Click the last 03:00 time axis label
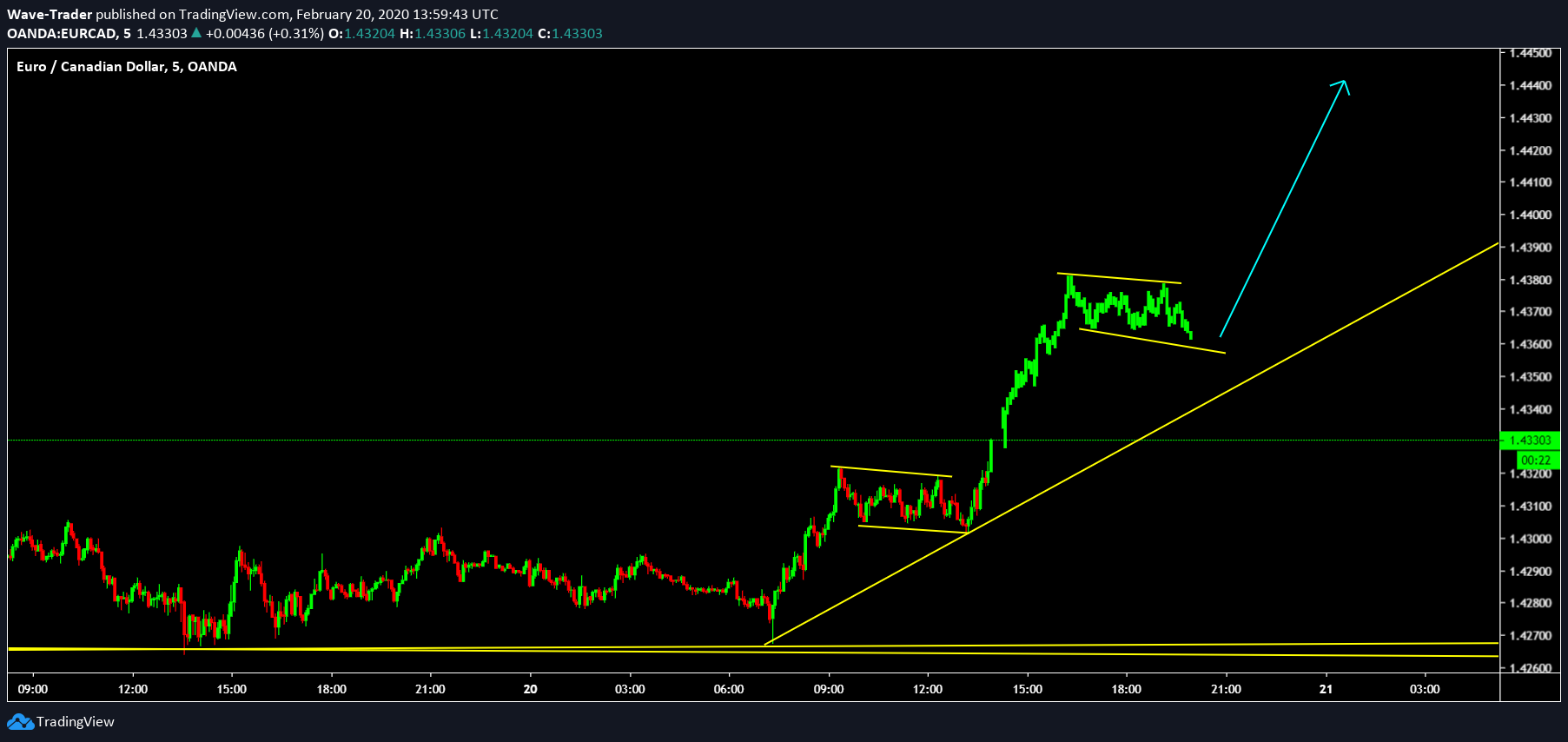The height and width of the screenshot is (742, 1568). pos(1425,689)
